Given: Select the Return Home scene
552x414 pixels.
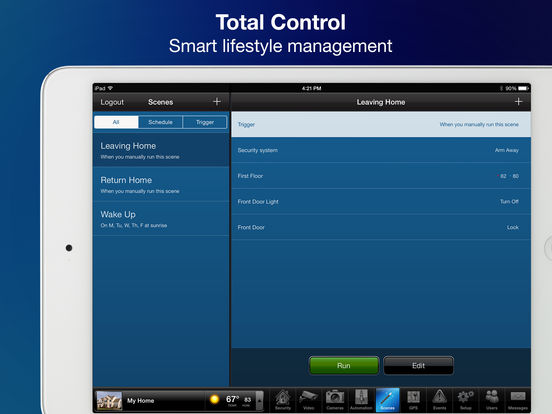Looking at the screenshot, I should click(161, 184).
